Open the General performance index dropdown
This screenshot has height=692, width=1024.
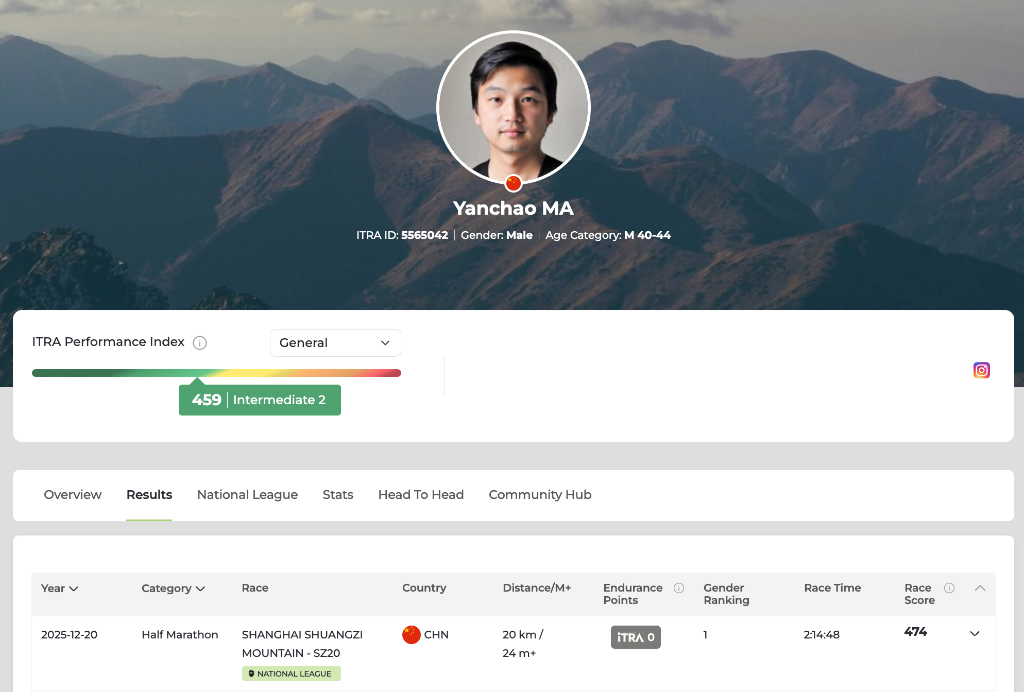335,343
